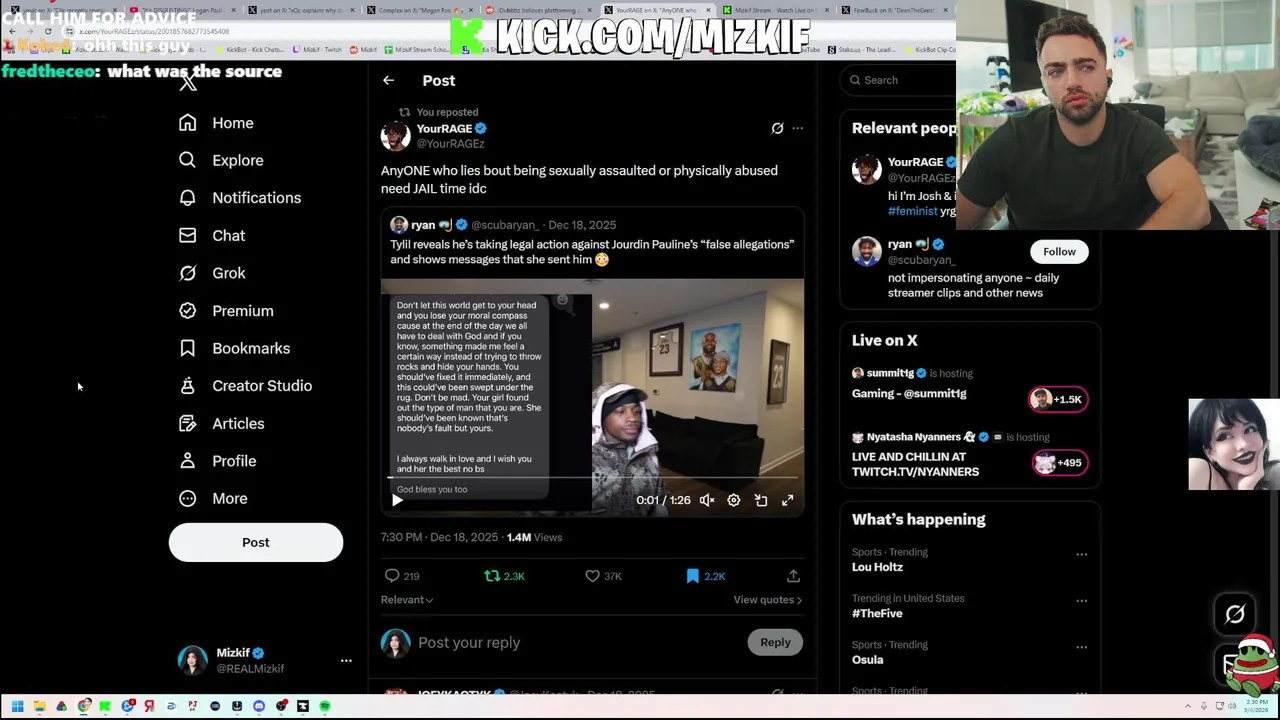Open picture-in-picture for the video

[x=760, y=500]
